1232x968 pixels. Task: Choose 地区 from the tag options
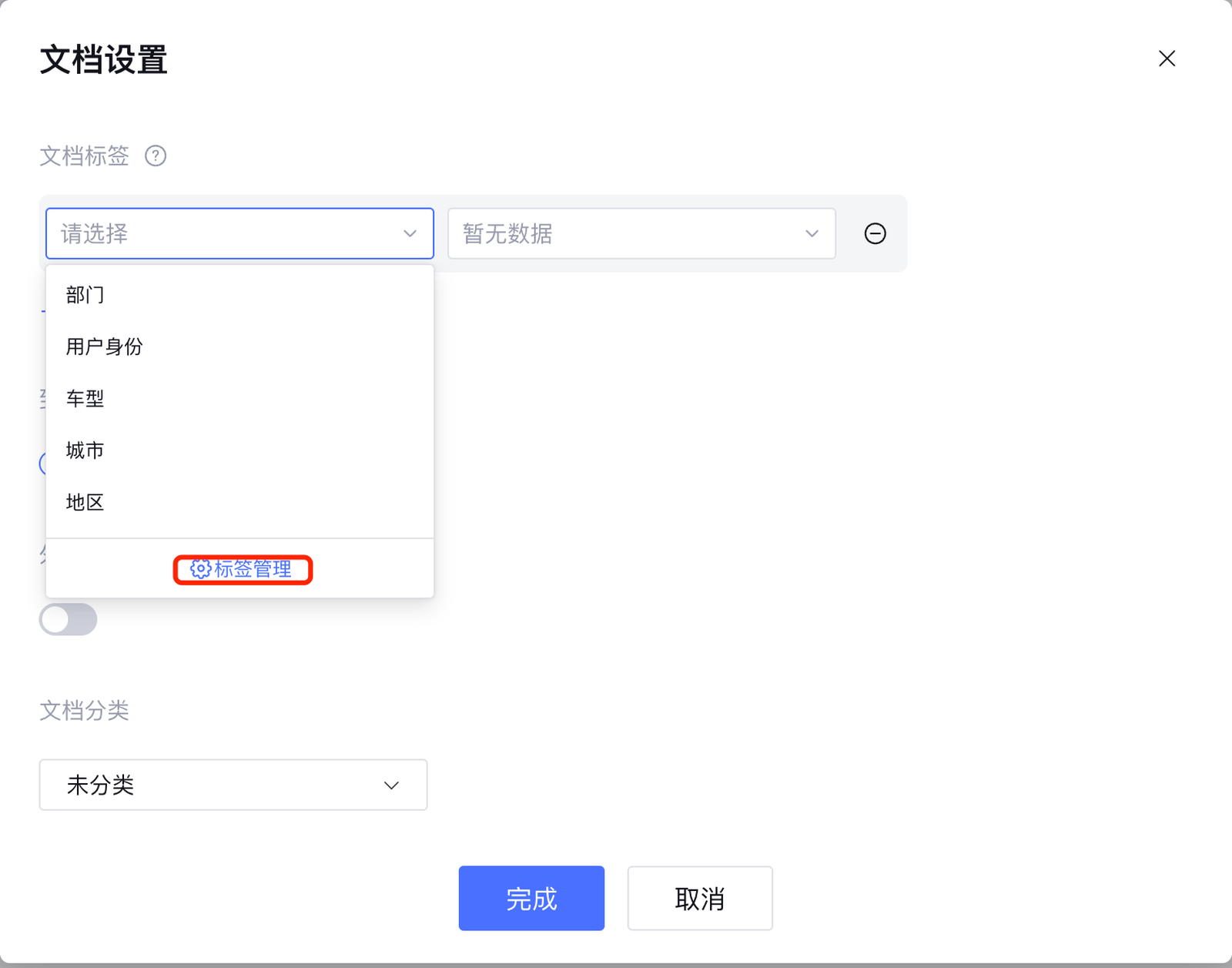(85, 502)
